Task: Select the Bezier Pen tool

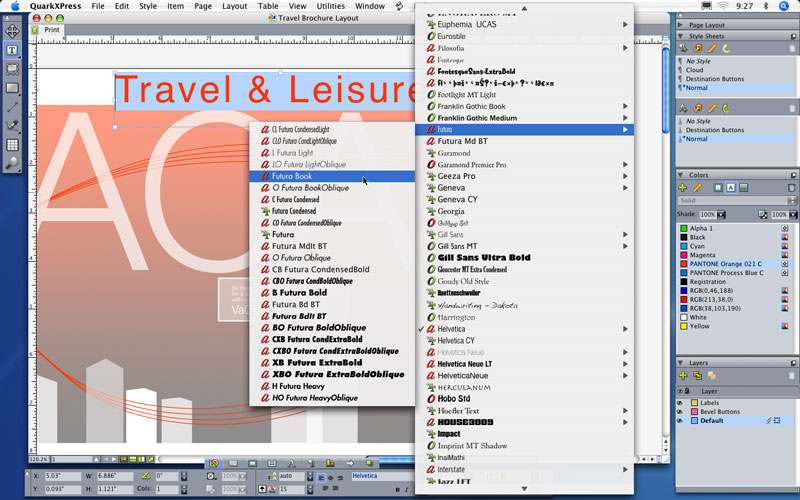Action: 12,126
